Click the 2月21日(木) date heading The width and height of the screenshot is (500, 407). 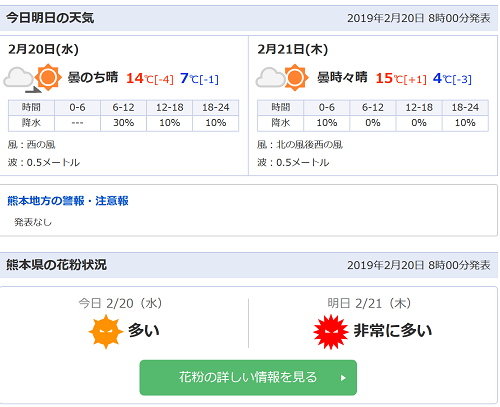point(293,49)
